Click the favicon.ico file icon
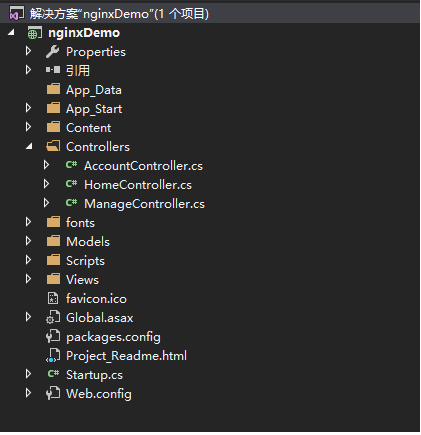 [53, 298]
